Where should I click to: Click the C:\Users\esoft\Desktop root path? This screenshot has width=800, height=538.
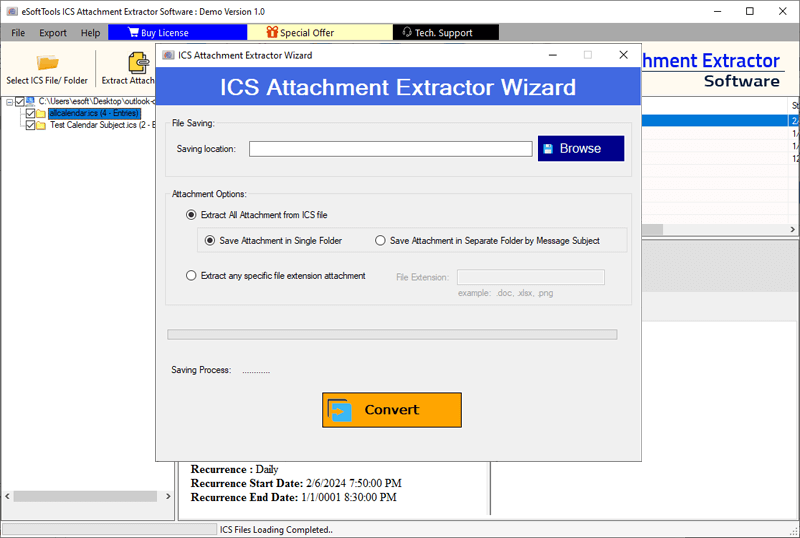(x=96, y=101)
